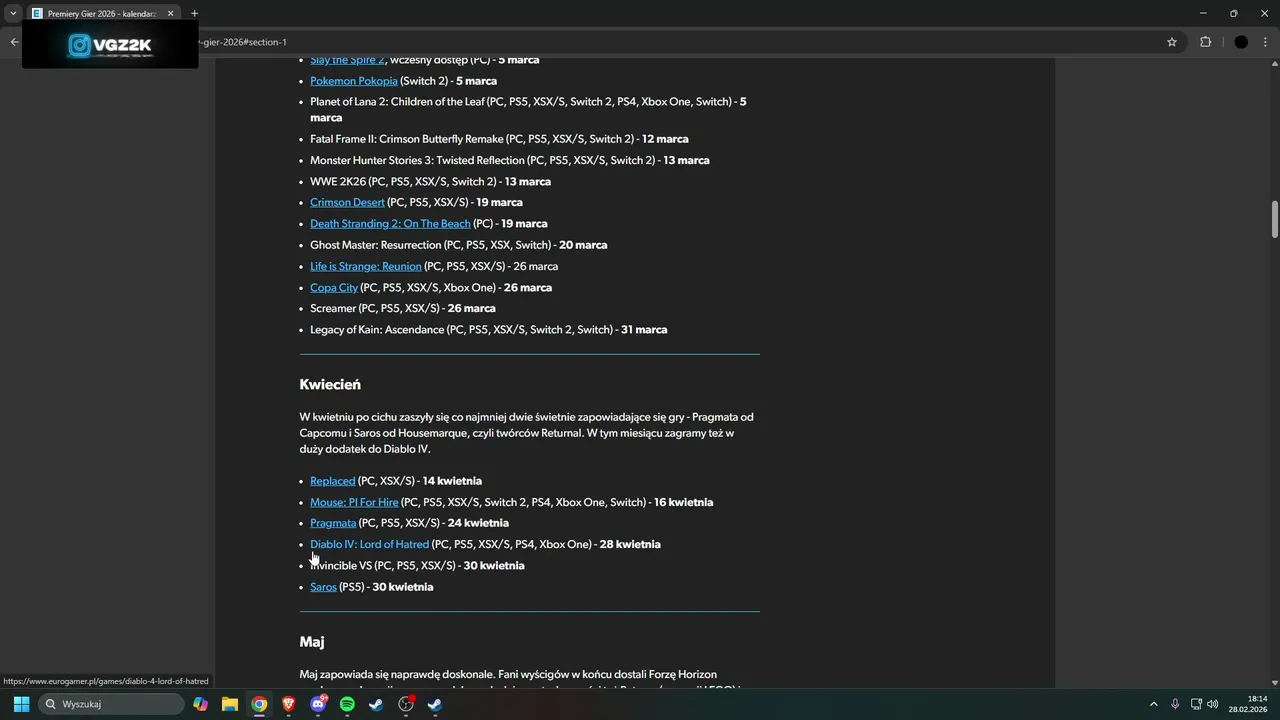Viewport: 1280px width, 720px height.
Task: Open network settings from the tray icon
Action: pos(1196,704)
